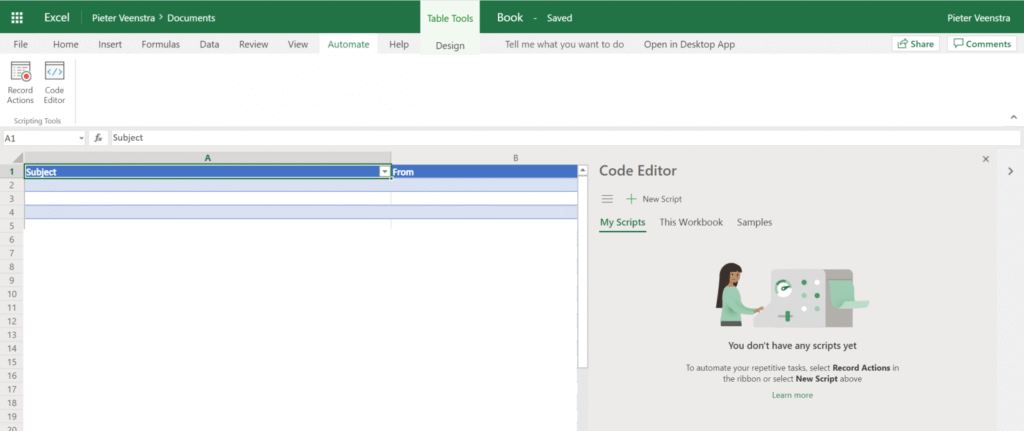Click the Learn more link

coord(792,395)
